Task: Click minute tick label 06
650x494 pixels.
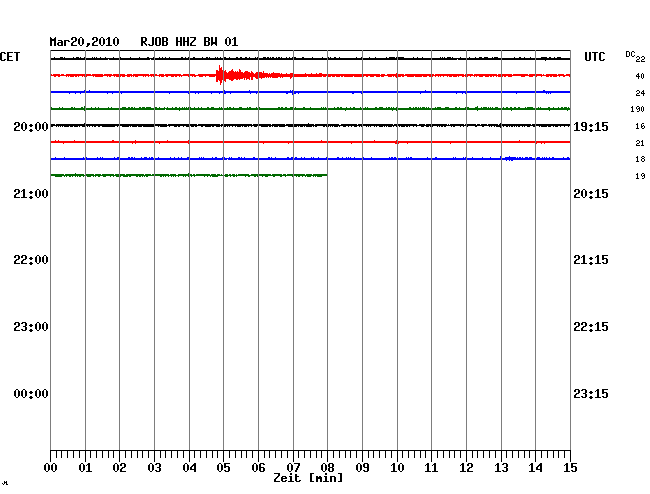Action: (258, 468)
